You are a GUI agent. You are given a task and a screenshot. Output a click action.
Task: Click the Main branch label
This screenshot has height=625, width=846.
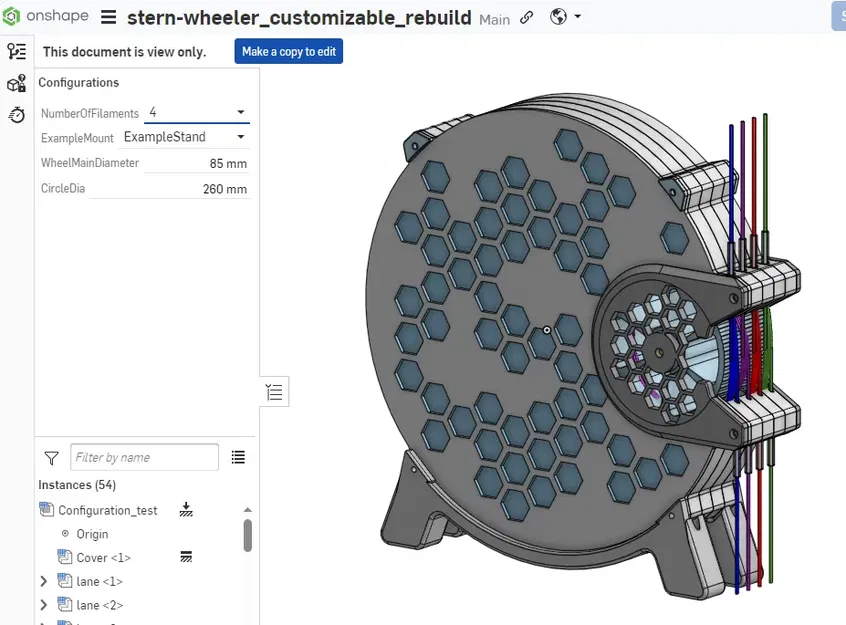pyautogui.click(x=494, y=19)
